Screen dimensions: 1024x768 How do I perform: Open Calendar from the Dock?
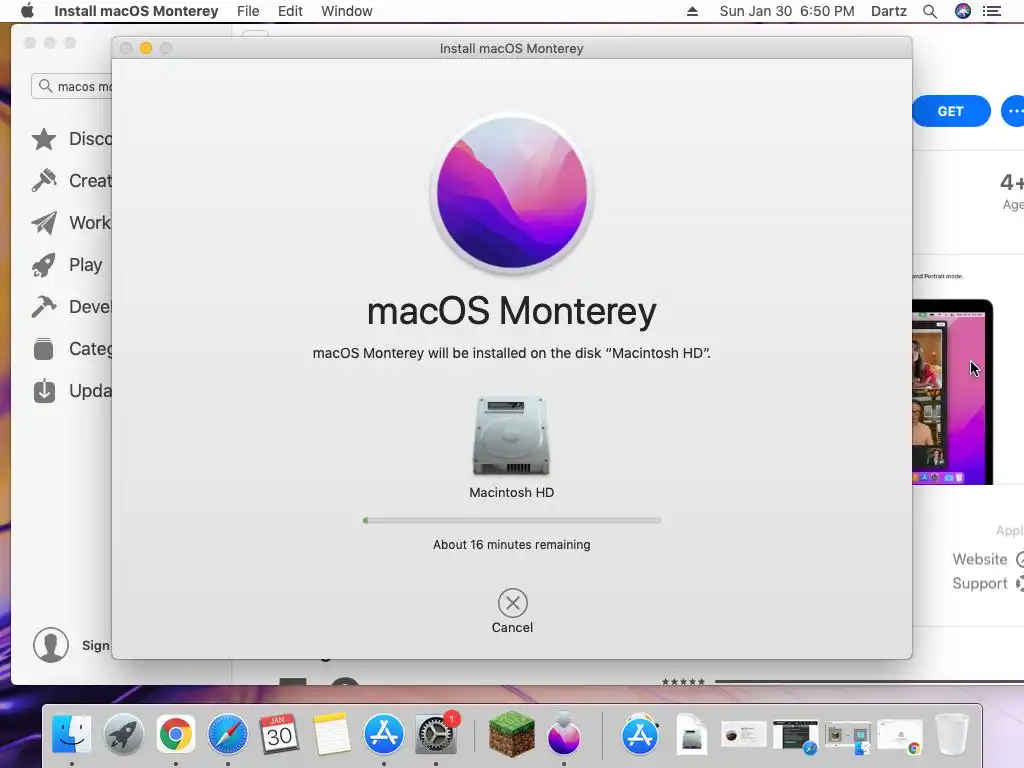[x=280, y=734]
